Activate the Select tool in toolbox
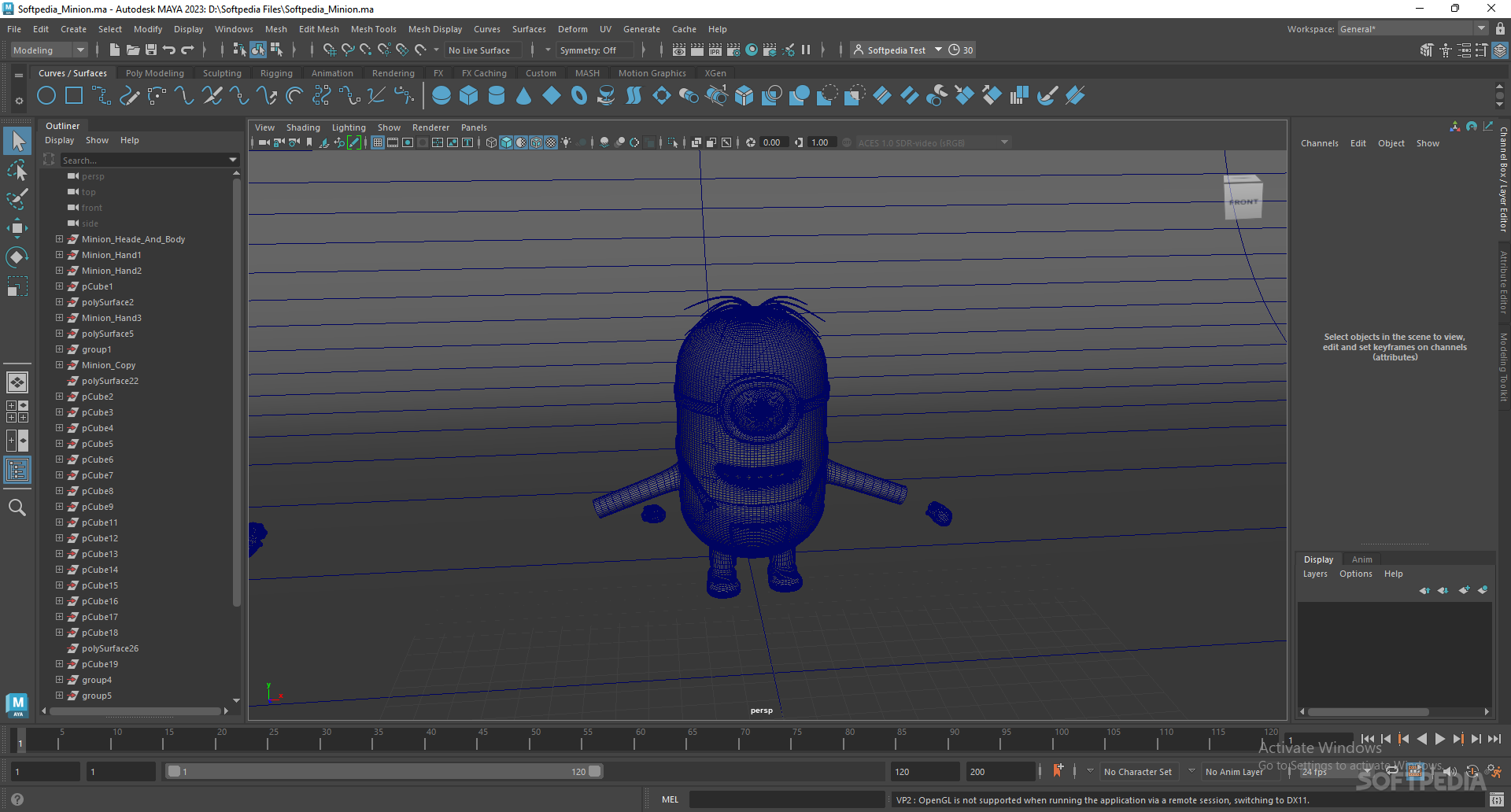Image resolution: width=1511 pixels, height=812 pixels. 17,142
